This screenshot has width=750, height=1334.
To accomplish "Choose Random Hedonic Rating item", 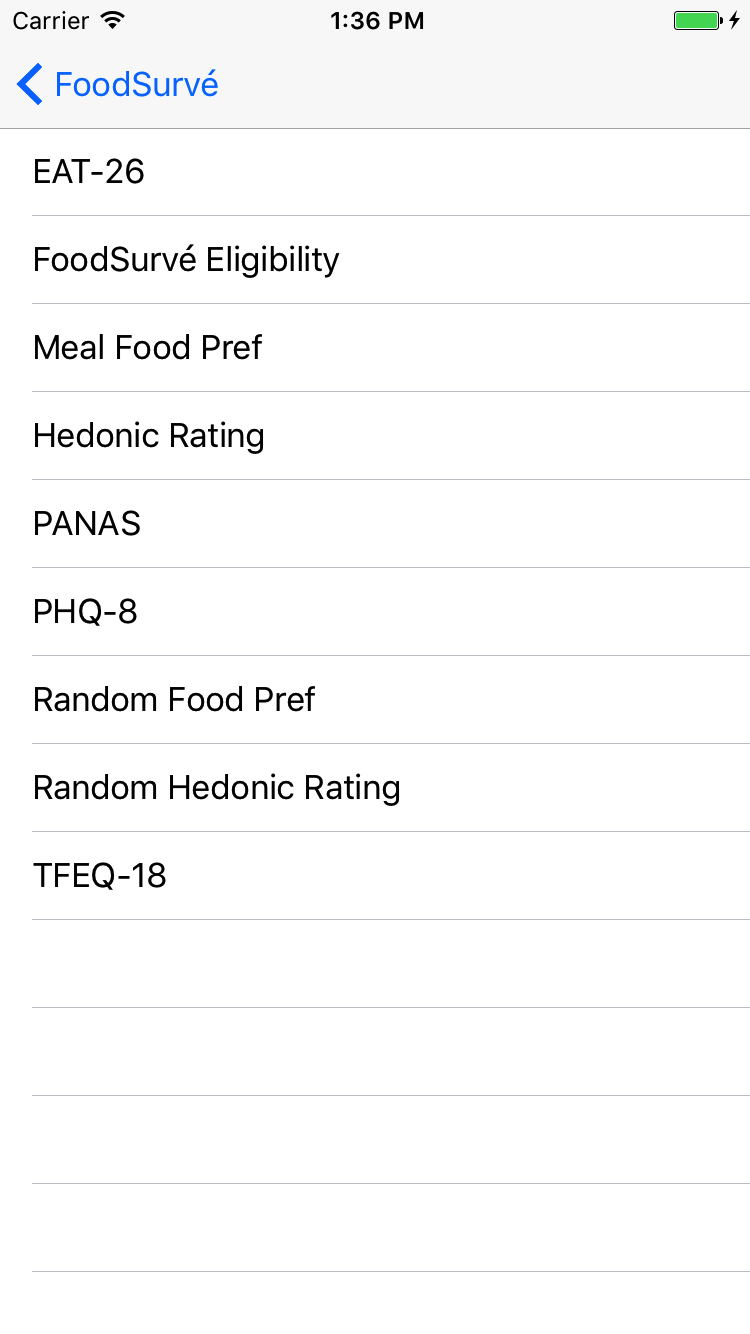I will [375, 788].
